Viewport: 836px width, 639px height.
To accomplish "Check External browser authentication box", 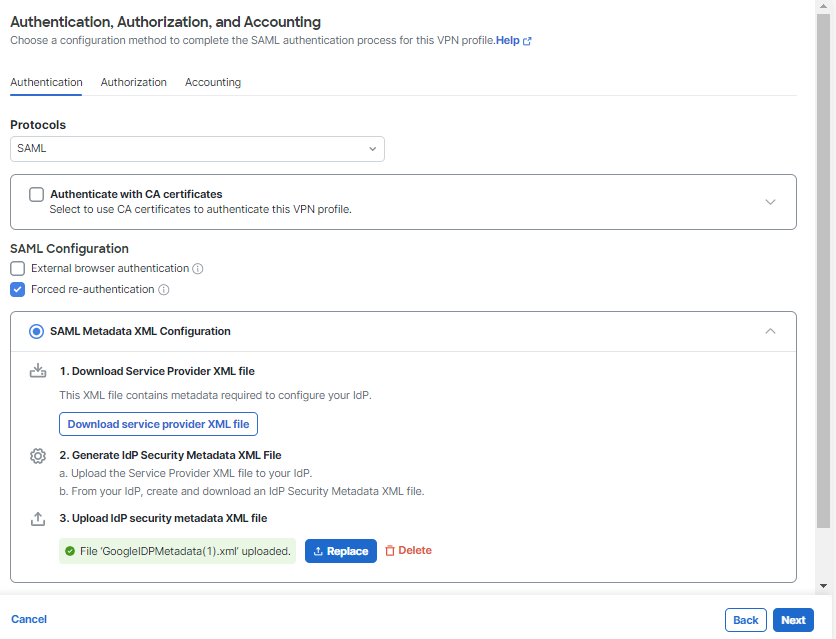I will (x=18, y=269).
